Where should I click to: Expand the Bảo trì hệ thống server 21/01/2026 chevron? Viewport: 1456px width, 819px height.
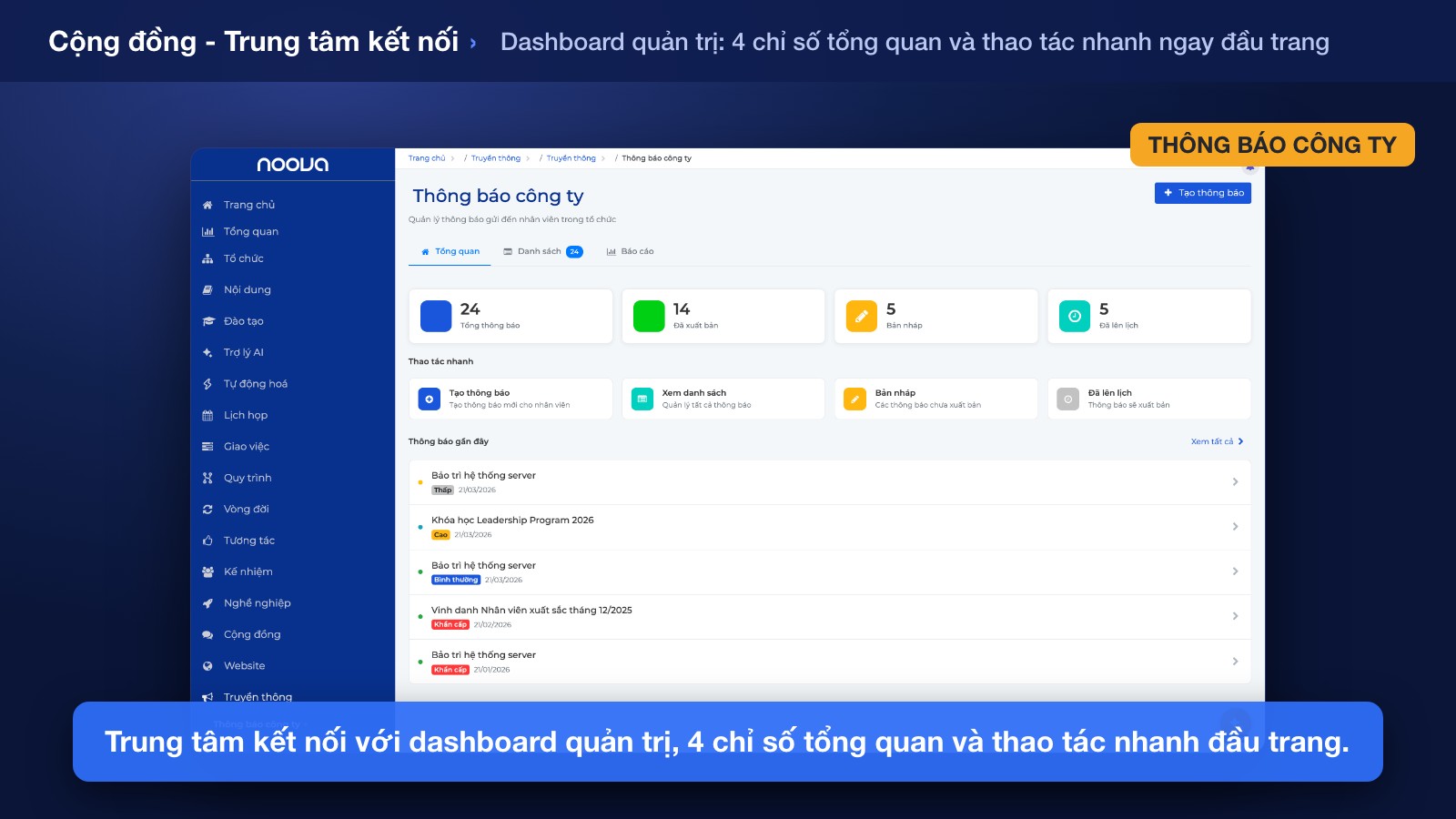(x=1235, y=661)
